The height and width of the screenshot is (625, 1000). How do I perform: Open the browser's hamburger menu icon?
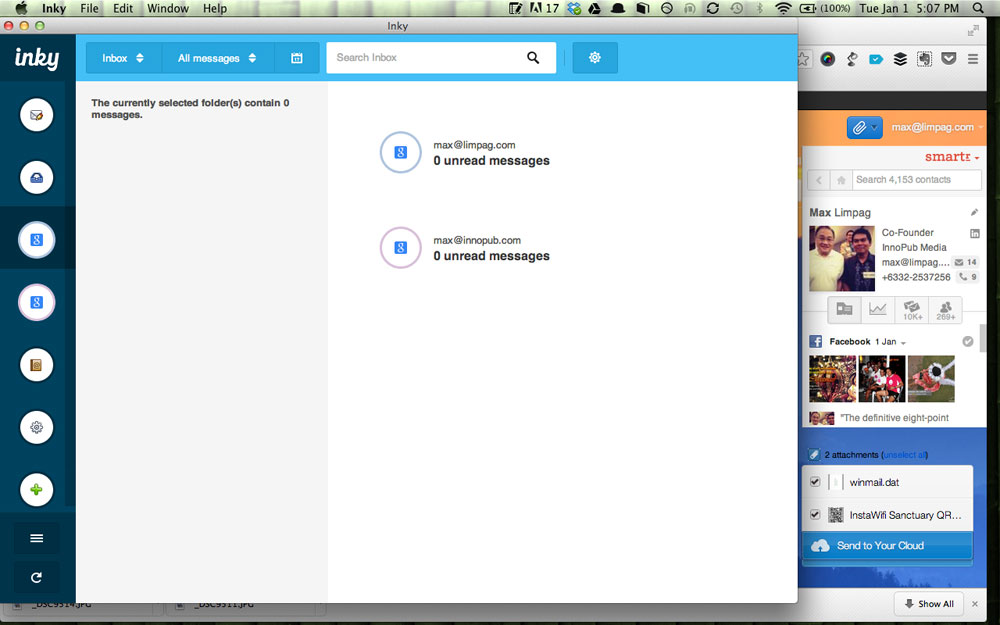point(973,59)
